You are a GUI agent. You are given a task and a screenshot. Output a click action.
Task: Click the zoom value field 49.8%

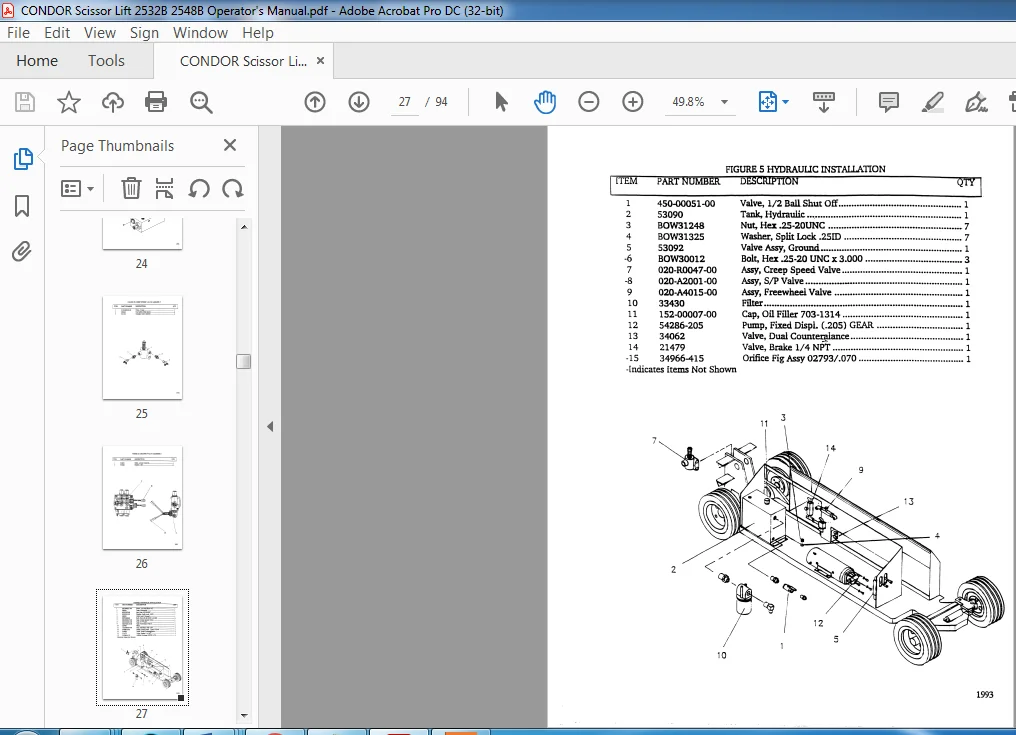point(688,102)
